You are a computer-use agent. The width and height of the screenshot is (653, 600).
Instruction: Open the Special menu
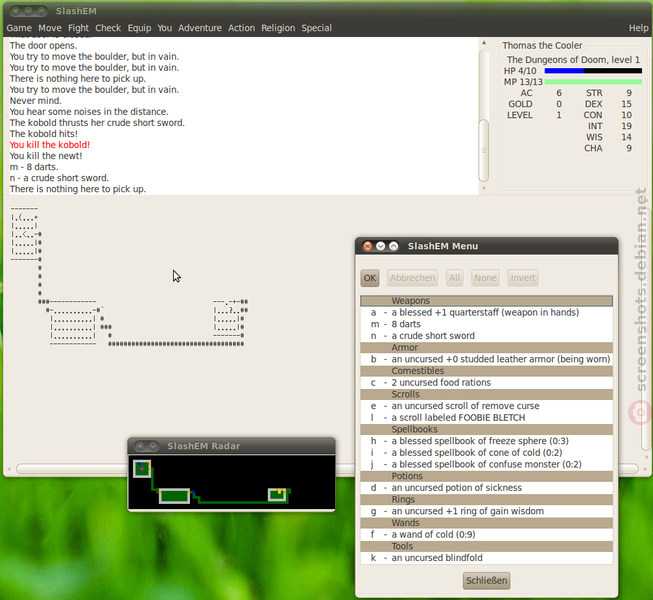point(317,28)
